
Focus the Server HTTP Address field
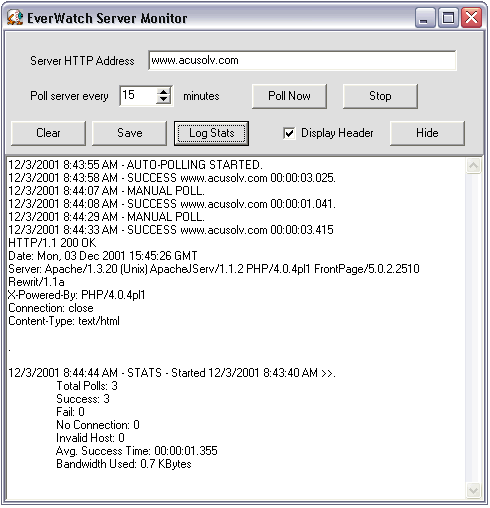302,61
